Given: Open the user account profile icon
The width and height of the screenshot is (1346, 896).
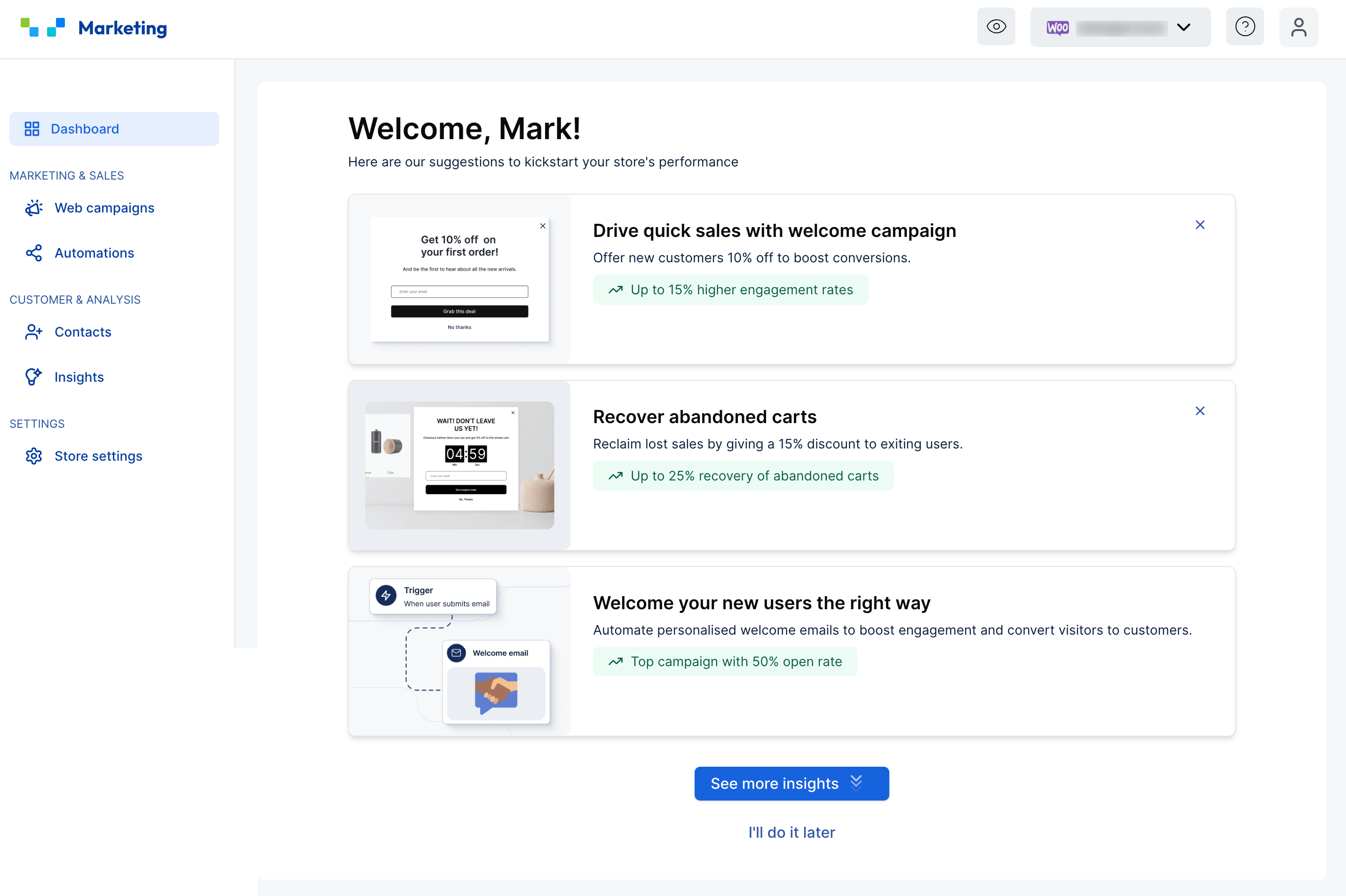Looking at the screenshot, I should [x=1298, y=27].
